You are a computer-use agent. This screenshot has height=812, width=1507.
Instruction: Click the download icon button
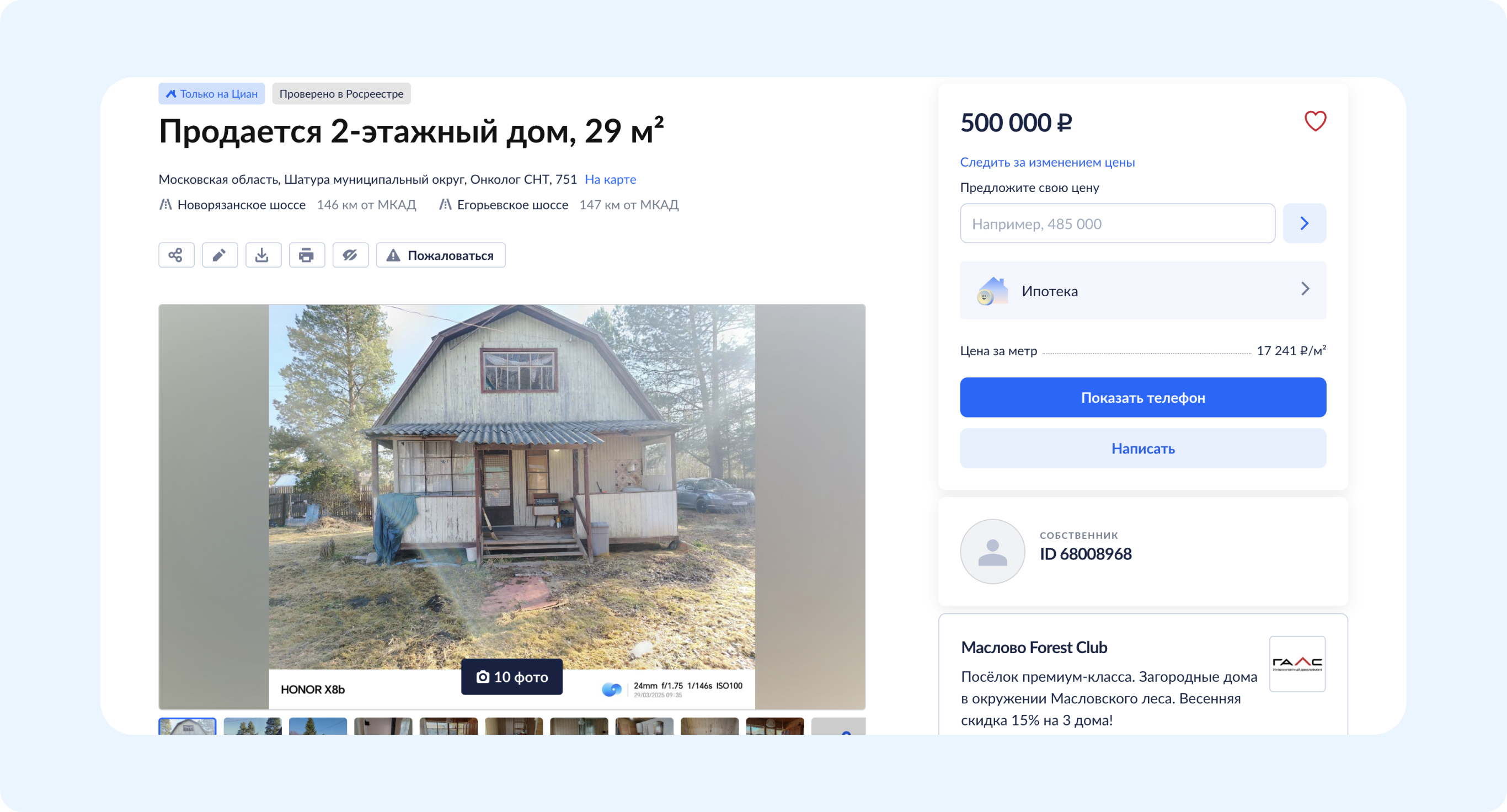click(263, 255)
